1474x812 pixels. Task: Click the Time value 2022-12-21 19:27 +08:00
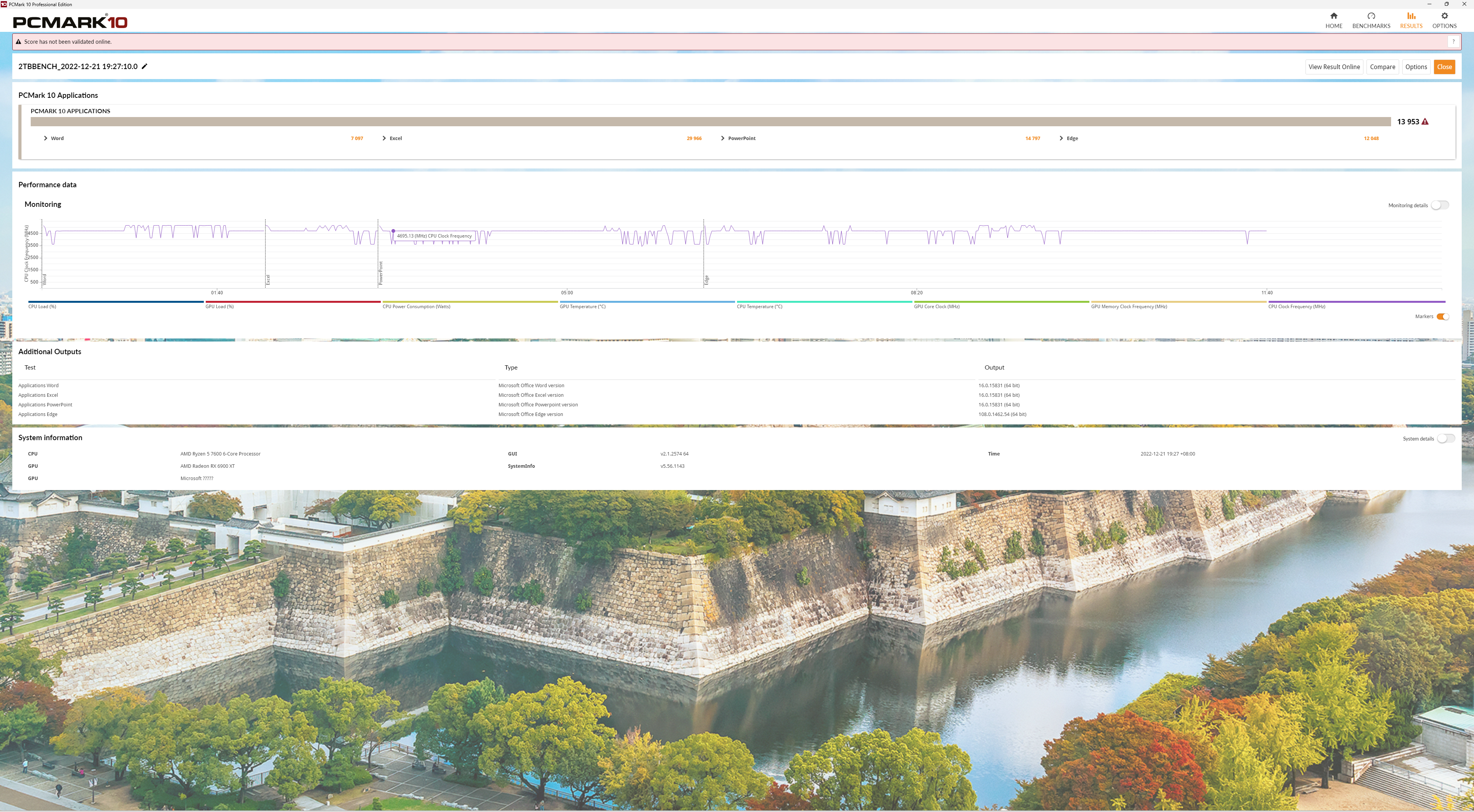[x=1167, y=454]
